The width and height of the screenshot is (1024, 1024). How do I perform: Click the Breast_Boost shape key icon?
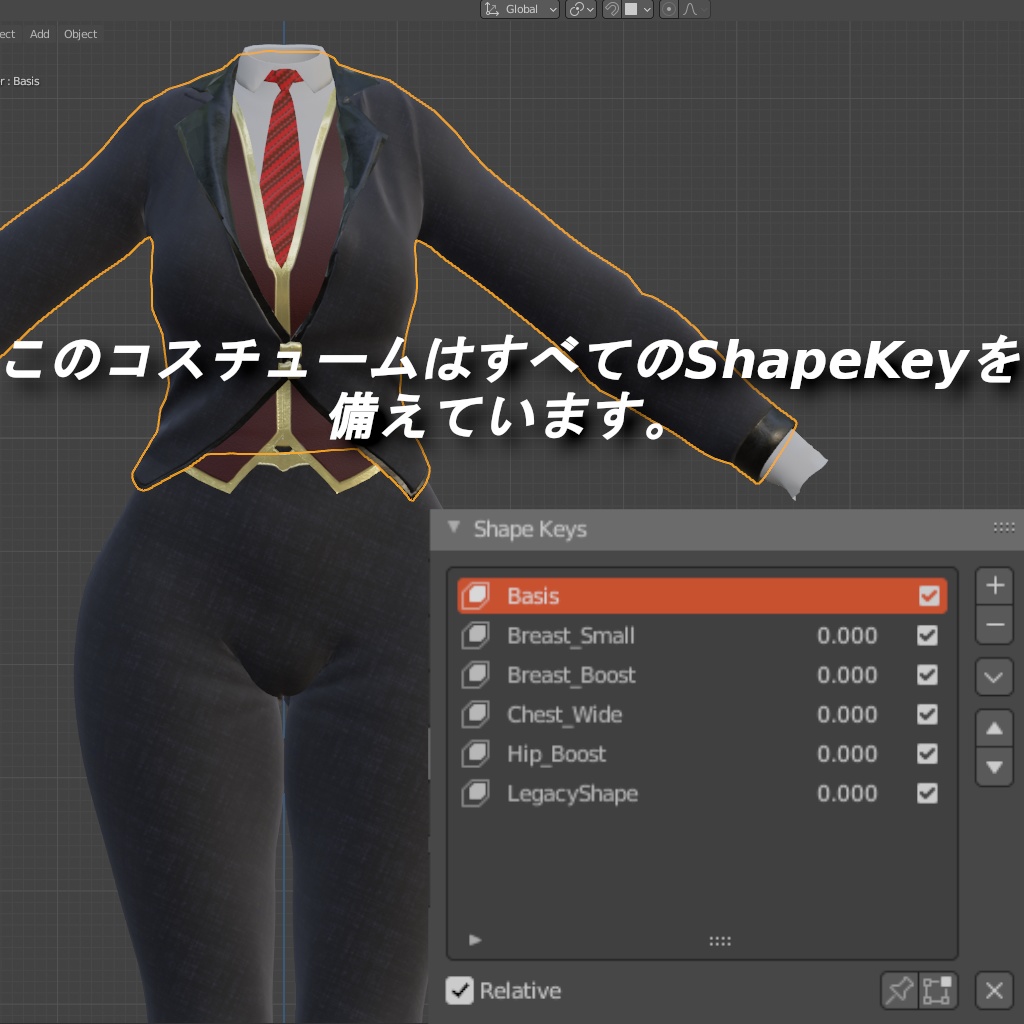[x=475, y=675]
